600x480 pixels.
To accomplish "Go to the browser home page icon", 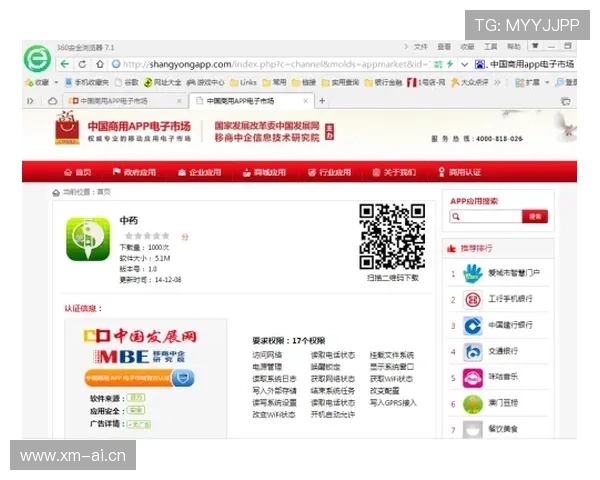I will pyautogui.click(x=100, y=64).
